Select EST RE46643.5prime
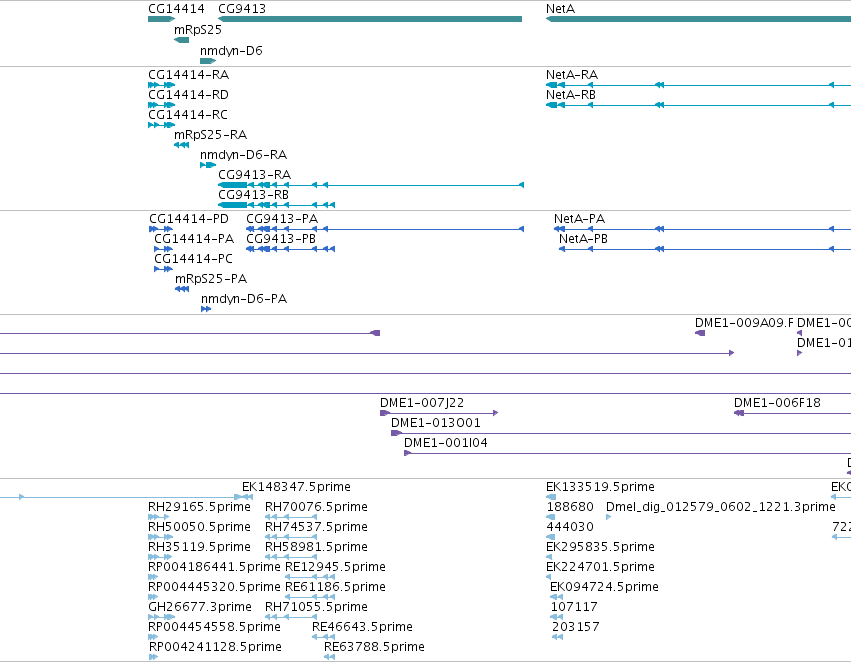 (x=363, y=627)
